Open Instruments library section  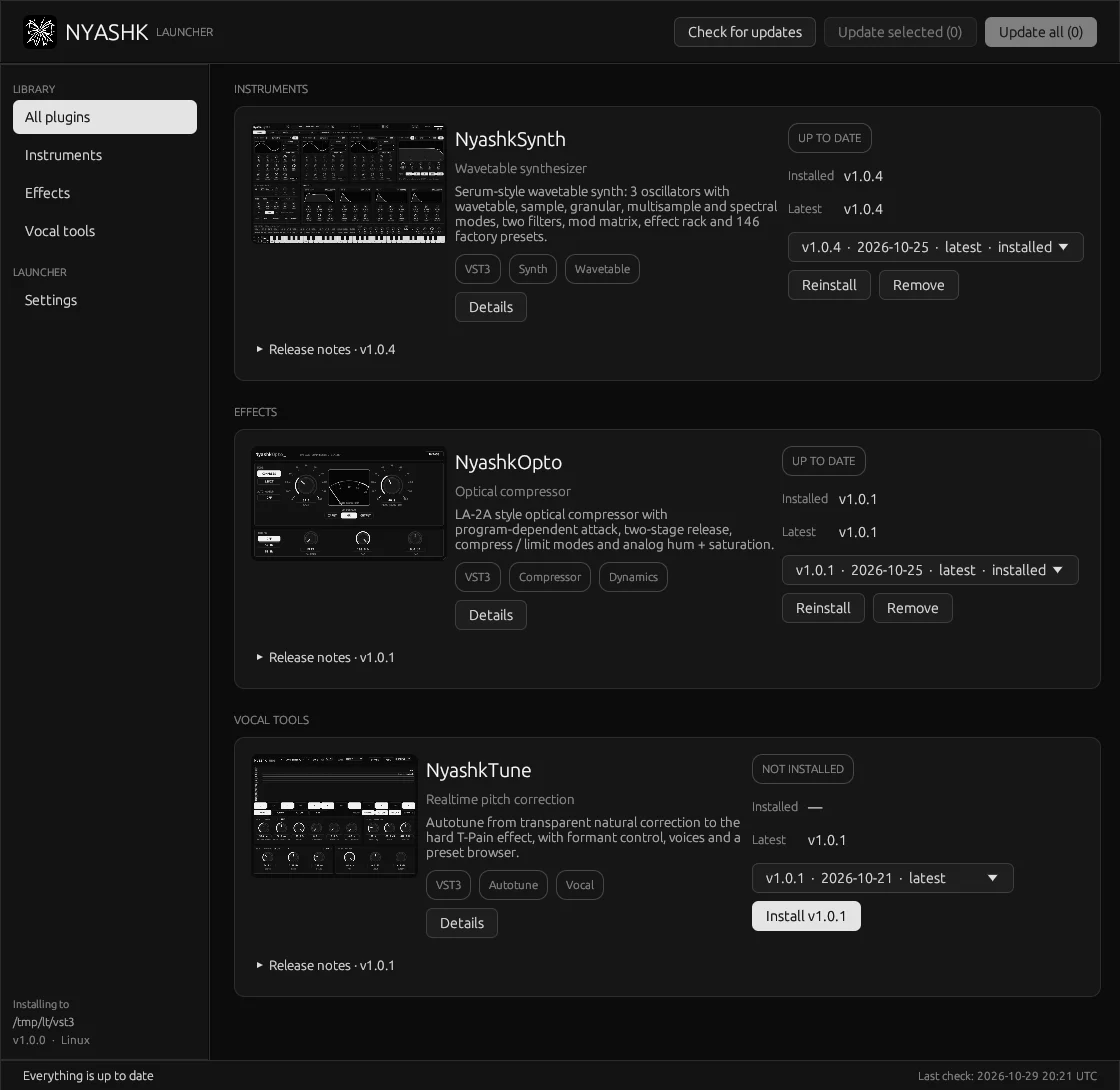click(105, 155)
